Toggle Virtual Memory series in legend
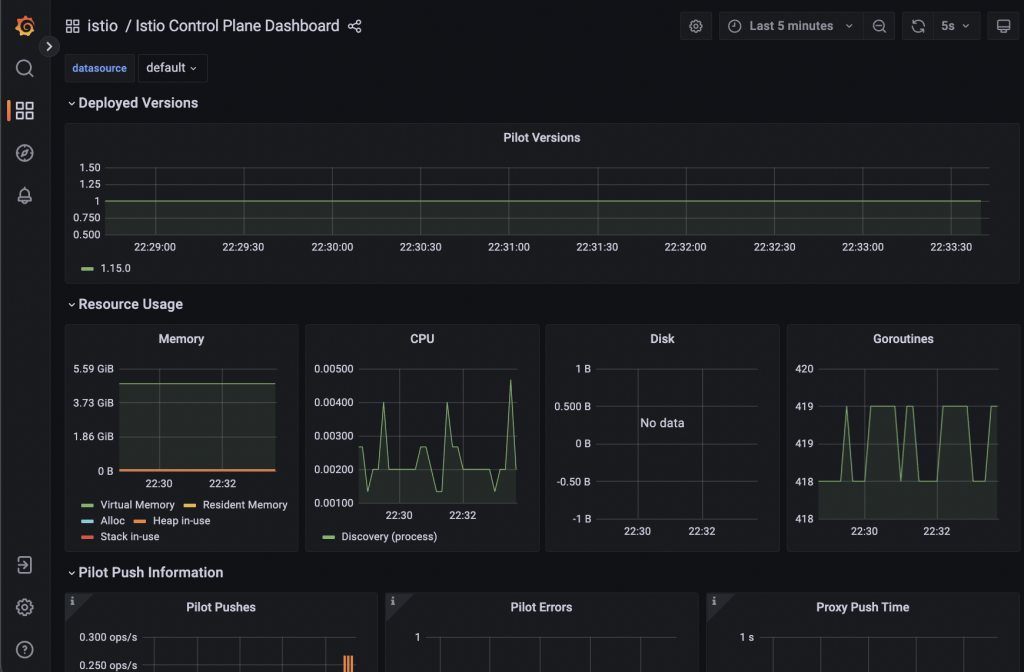Screen dimensions: 1024x672 coord(137,505)
